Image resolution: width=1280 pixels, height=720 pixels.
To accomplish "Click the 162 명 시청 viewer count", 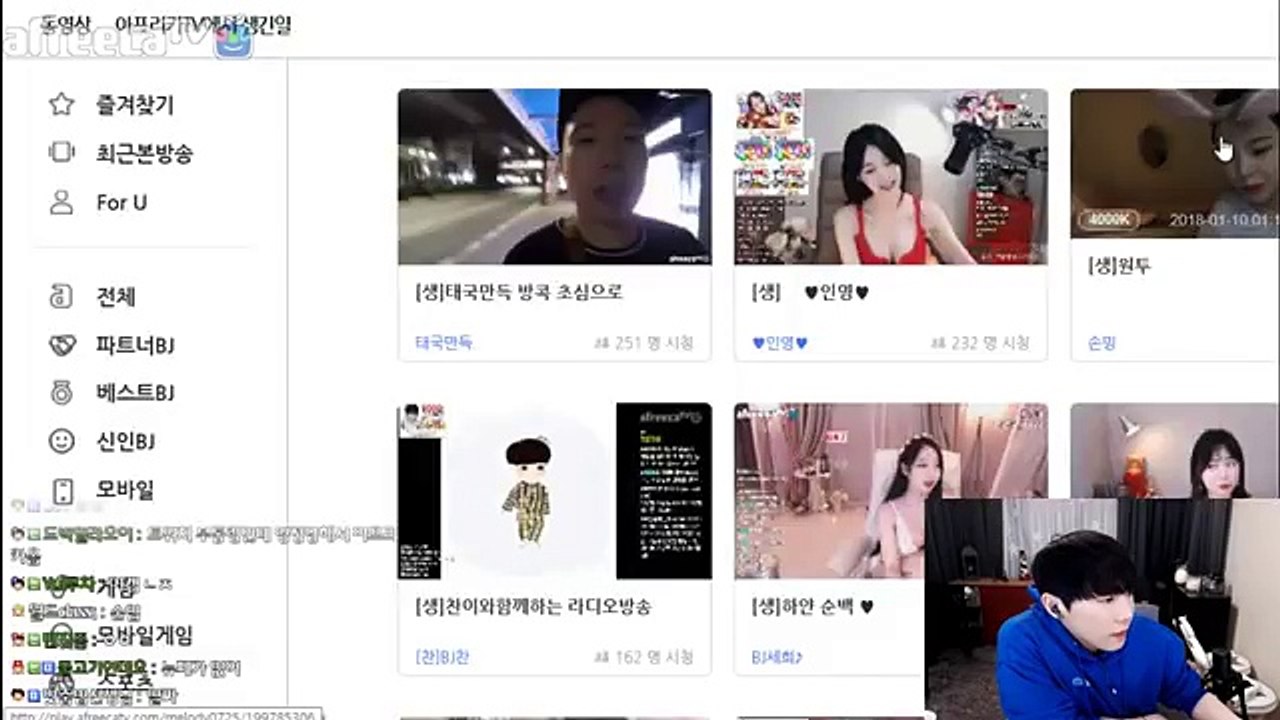I will coord(644,657).
